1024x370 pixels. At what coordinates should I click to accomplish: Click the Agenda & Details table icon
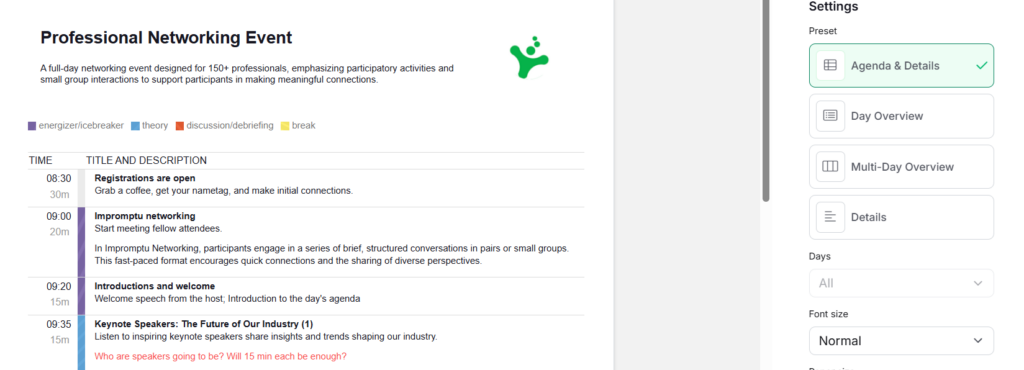click(830, 65)
